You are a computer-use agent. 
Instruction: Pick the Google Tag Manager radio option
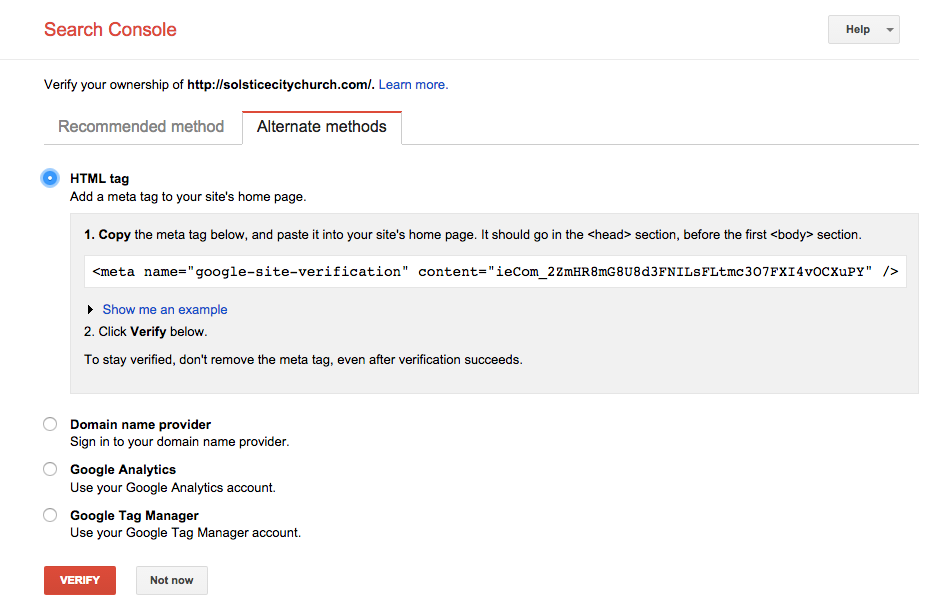[50, 515]
